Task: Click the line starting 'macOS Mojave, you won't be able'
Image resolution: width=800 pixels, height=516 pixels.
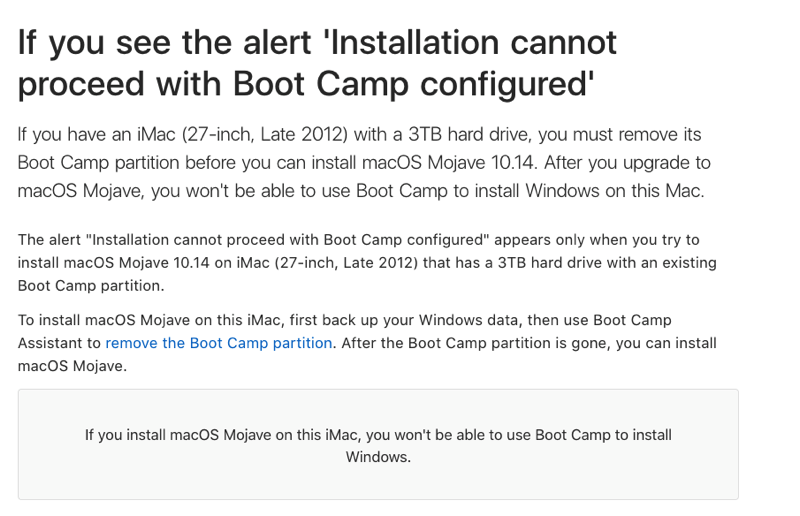Action: coord(361,191)
